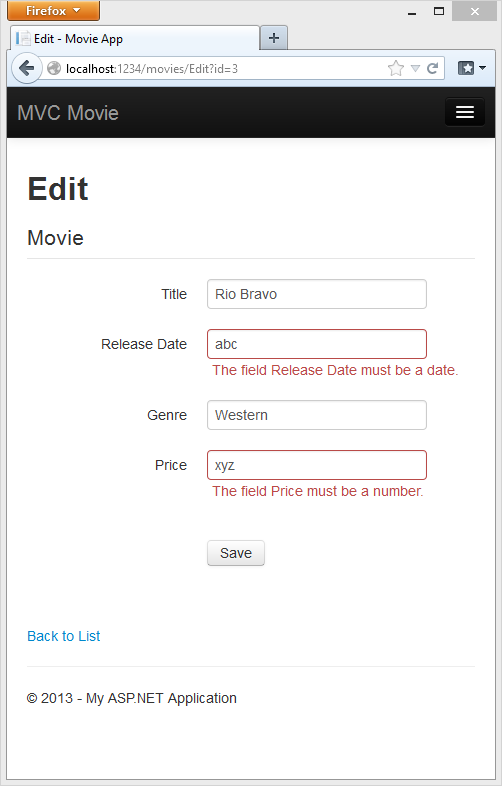This screenshot has height=786, width=502.
Task: Click the MVC Movie brand link
Action: (68, 113)
